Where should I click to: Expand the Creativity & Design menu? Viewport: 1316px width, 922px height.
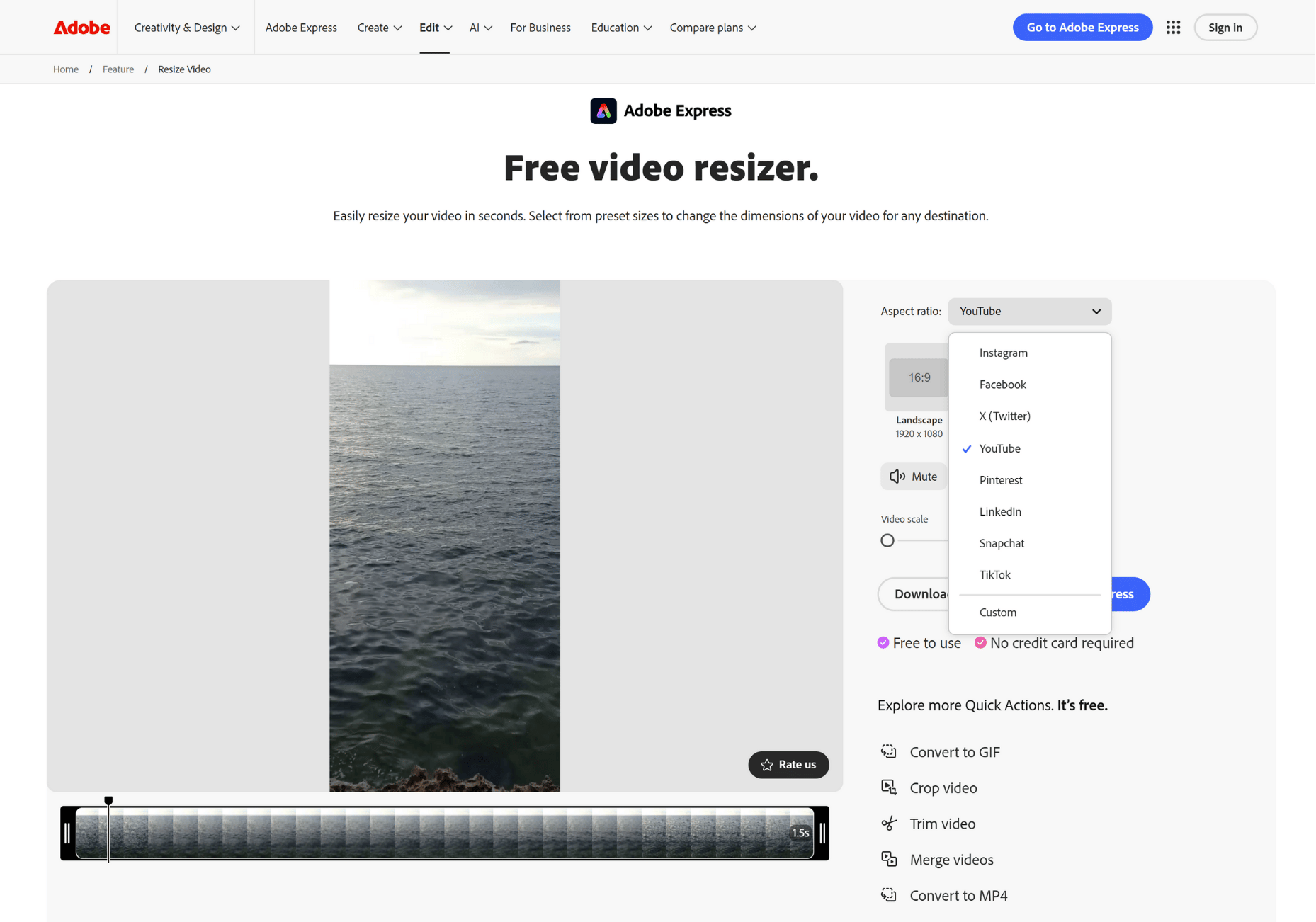click(x=186, y=28)
